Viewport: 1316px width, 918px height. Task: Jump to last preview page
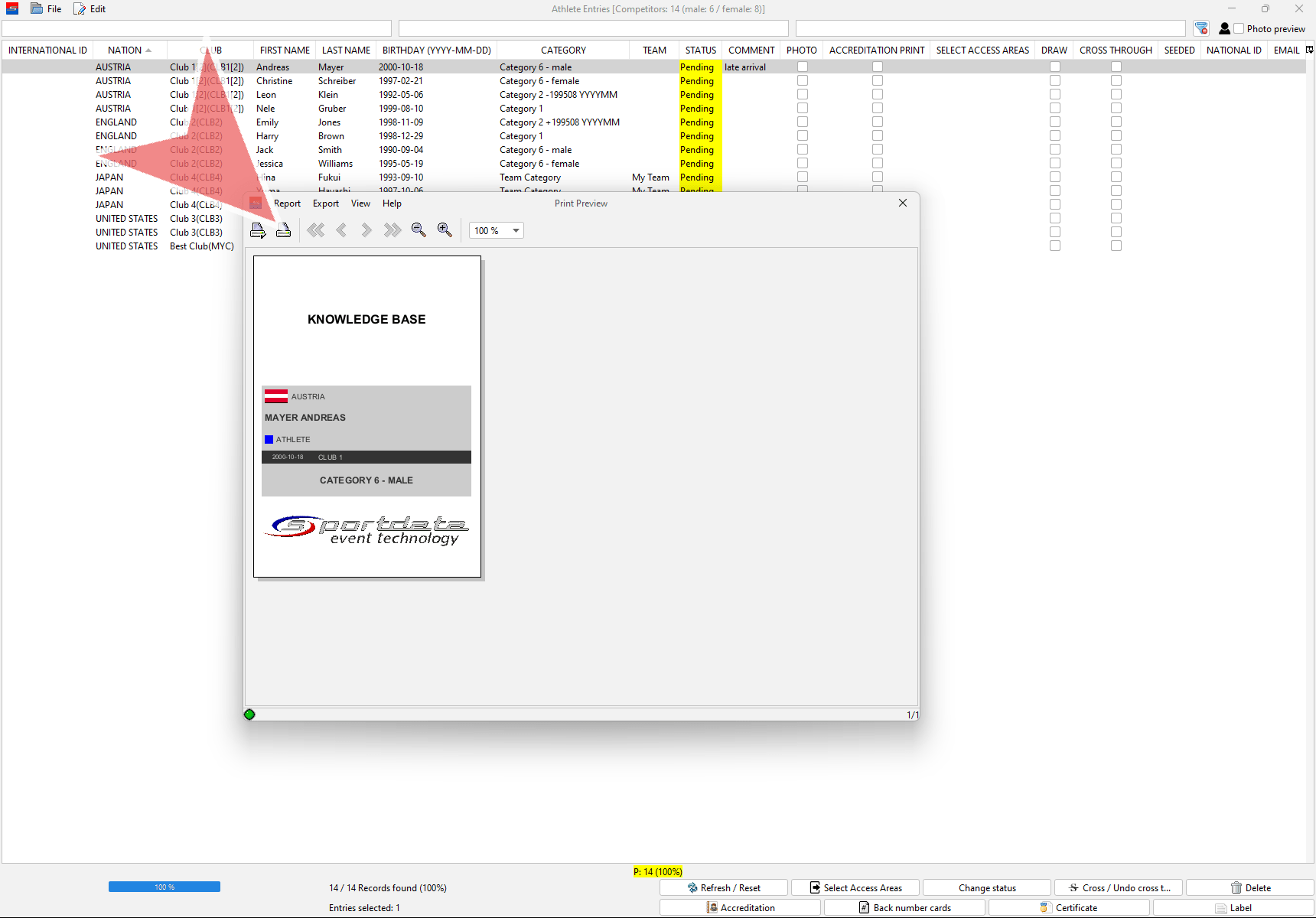(x=393, y=230)
